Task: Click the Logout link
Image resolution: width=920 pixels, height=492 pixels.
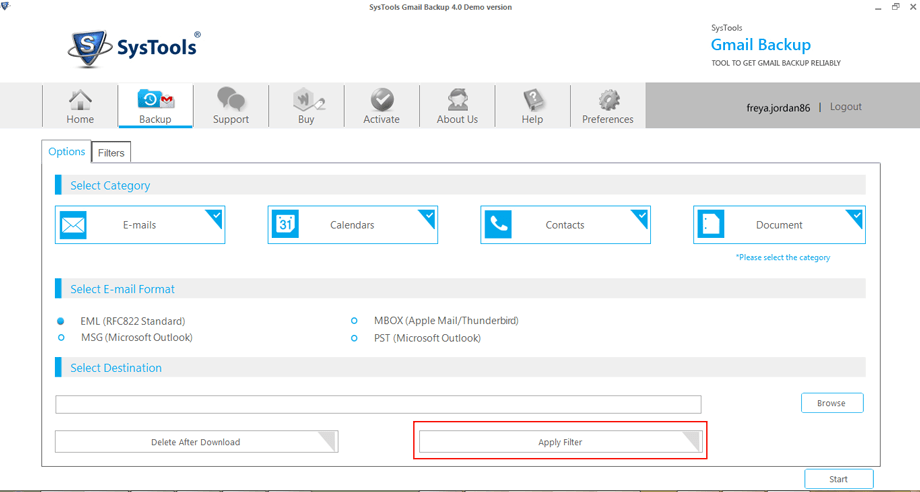Action: 845,107
